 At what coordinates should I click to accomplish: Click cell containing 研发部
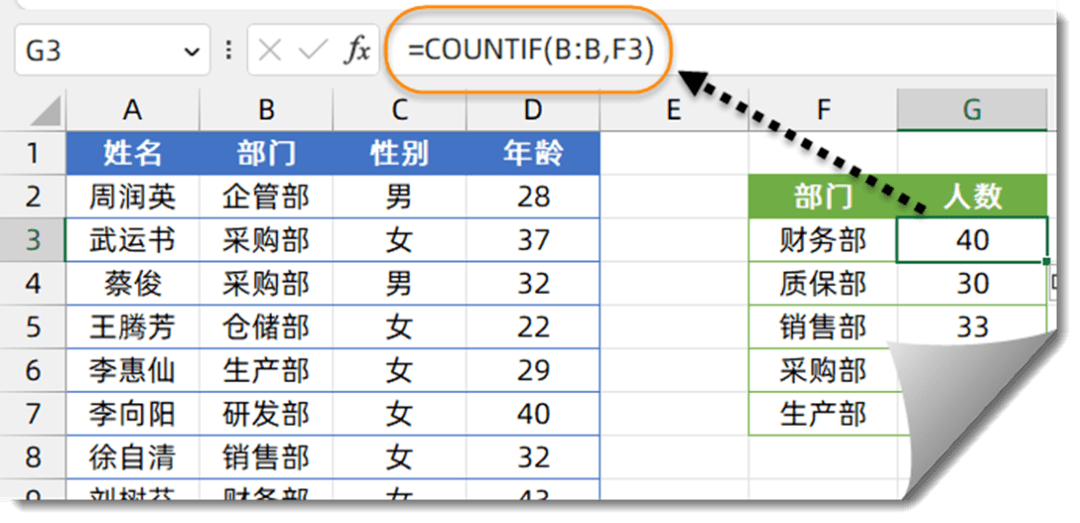point(266,413)
